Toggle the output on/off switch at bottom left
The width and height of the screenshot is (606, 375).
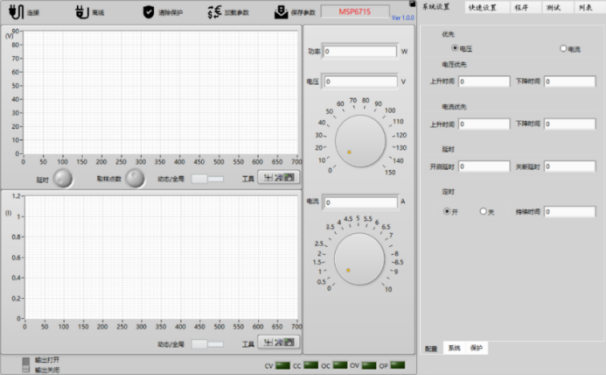[x=26, y=365]
